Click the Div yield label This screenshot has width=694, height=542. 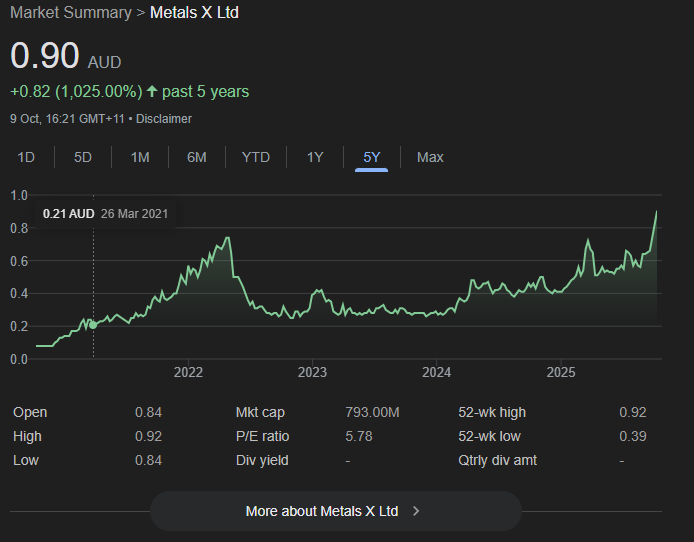[x=262, y=460]
